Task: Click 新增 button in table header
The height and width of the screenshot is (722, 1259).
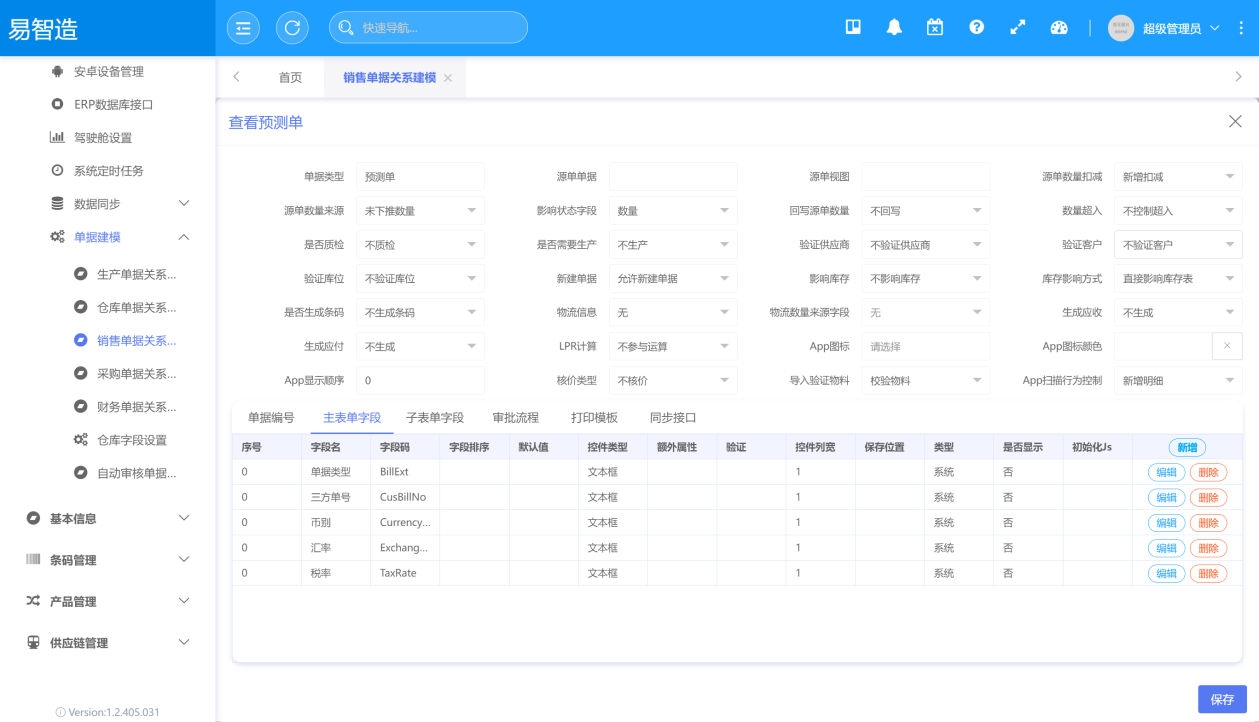Action: click(x=1186, y=448)
